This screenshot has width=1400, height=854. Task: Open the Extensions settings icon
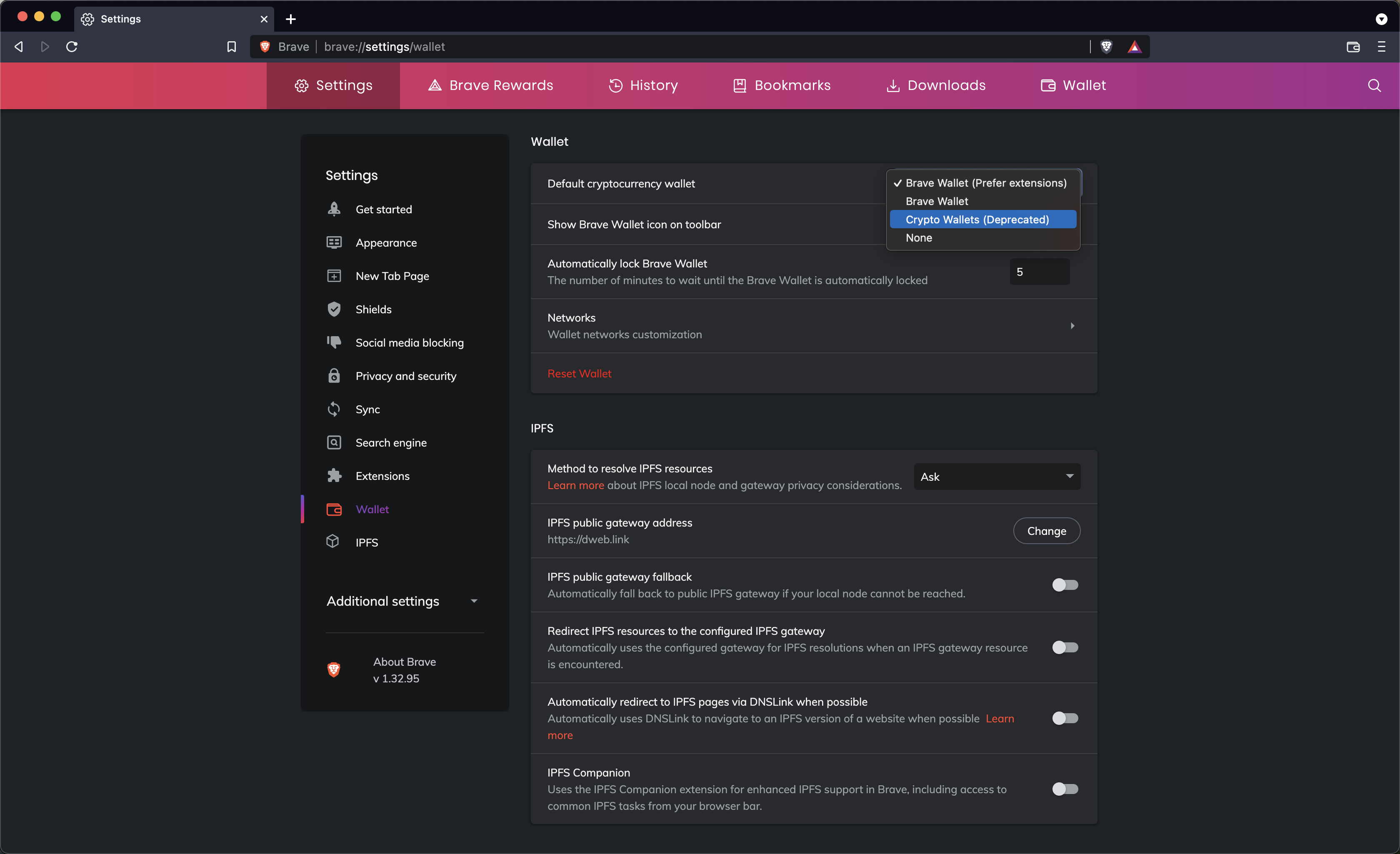[334, 476]
